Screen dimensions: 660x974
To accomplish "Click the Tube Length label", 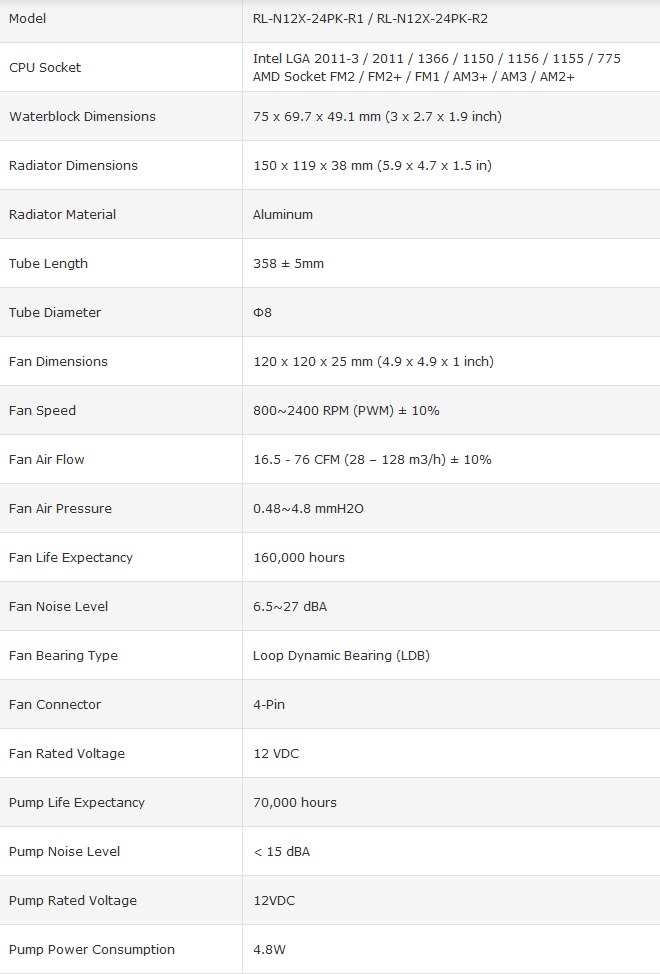I will [48, 264].
